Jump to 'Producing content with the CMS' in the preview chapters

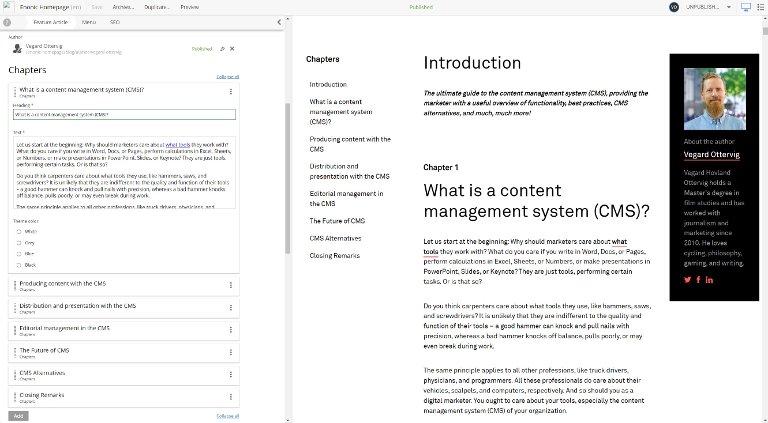click(x=350, y=144)
